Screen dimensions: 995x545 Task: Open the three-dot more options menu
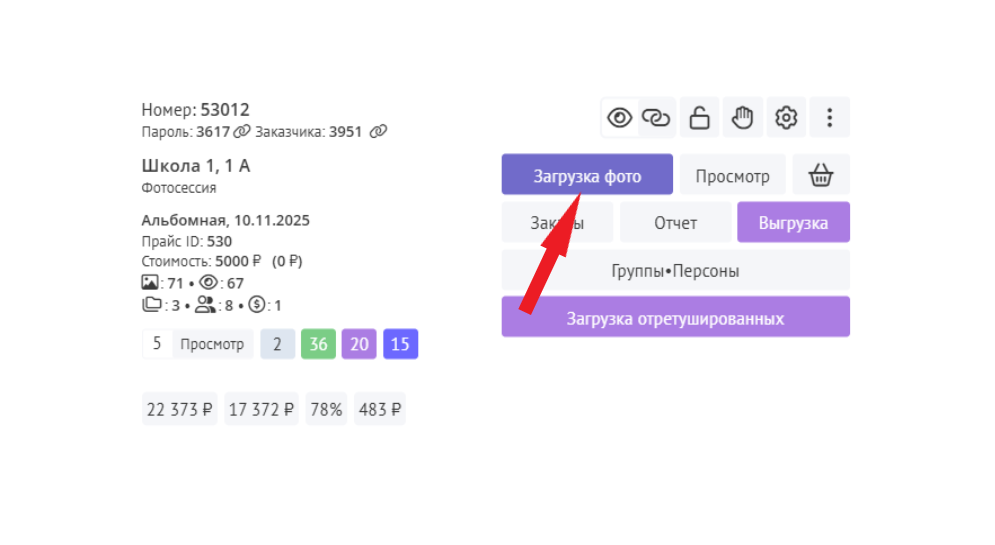click(829, 118)
